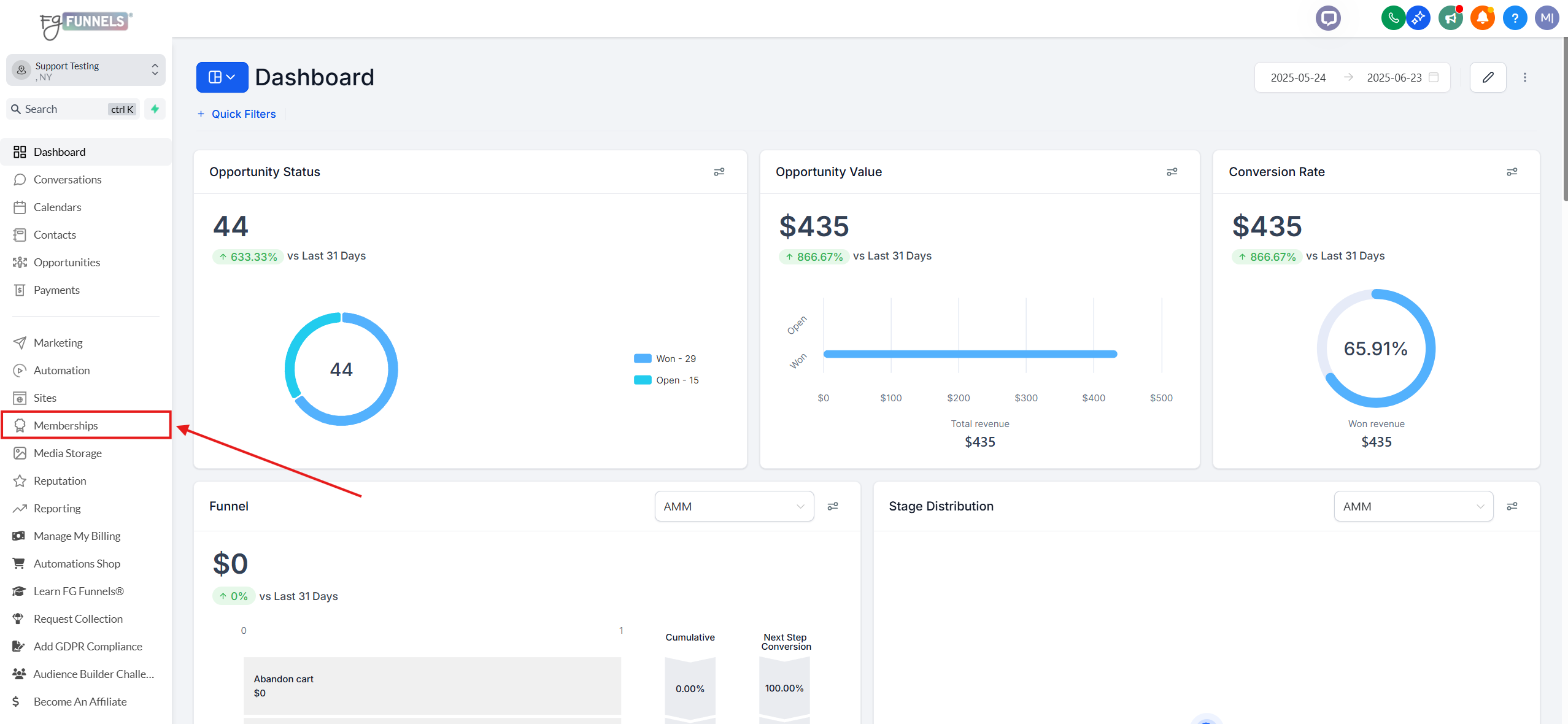Open the three-dot dashboard options menu

point(1525,77)
